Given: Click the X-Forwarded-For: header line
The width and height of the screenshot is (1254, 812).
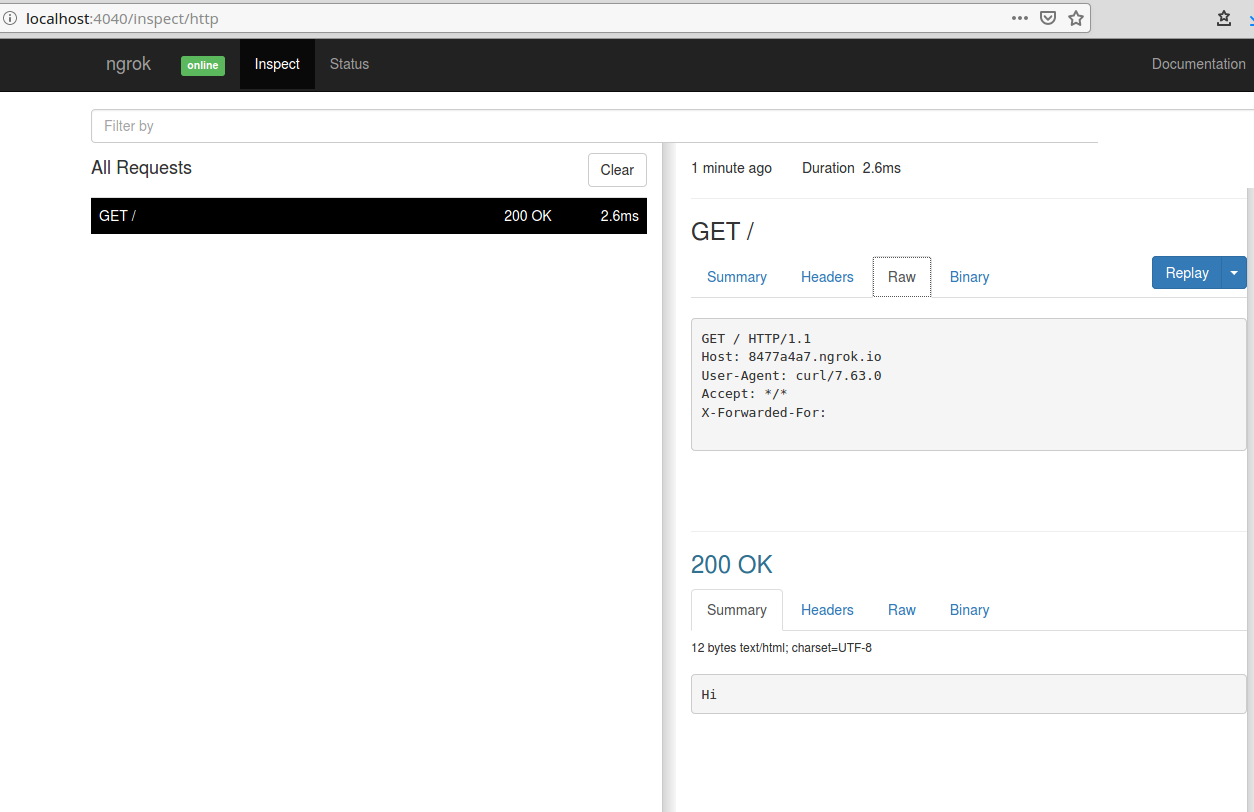Looking at the screenshot, I should 764,412.
